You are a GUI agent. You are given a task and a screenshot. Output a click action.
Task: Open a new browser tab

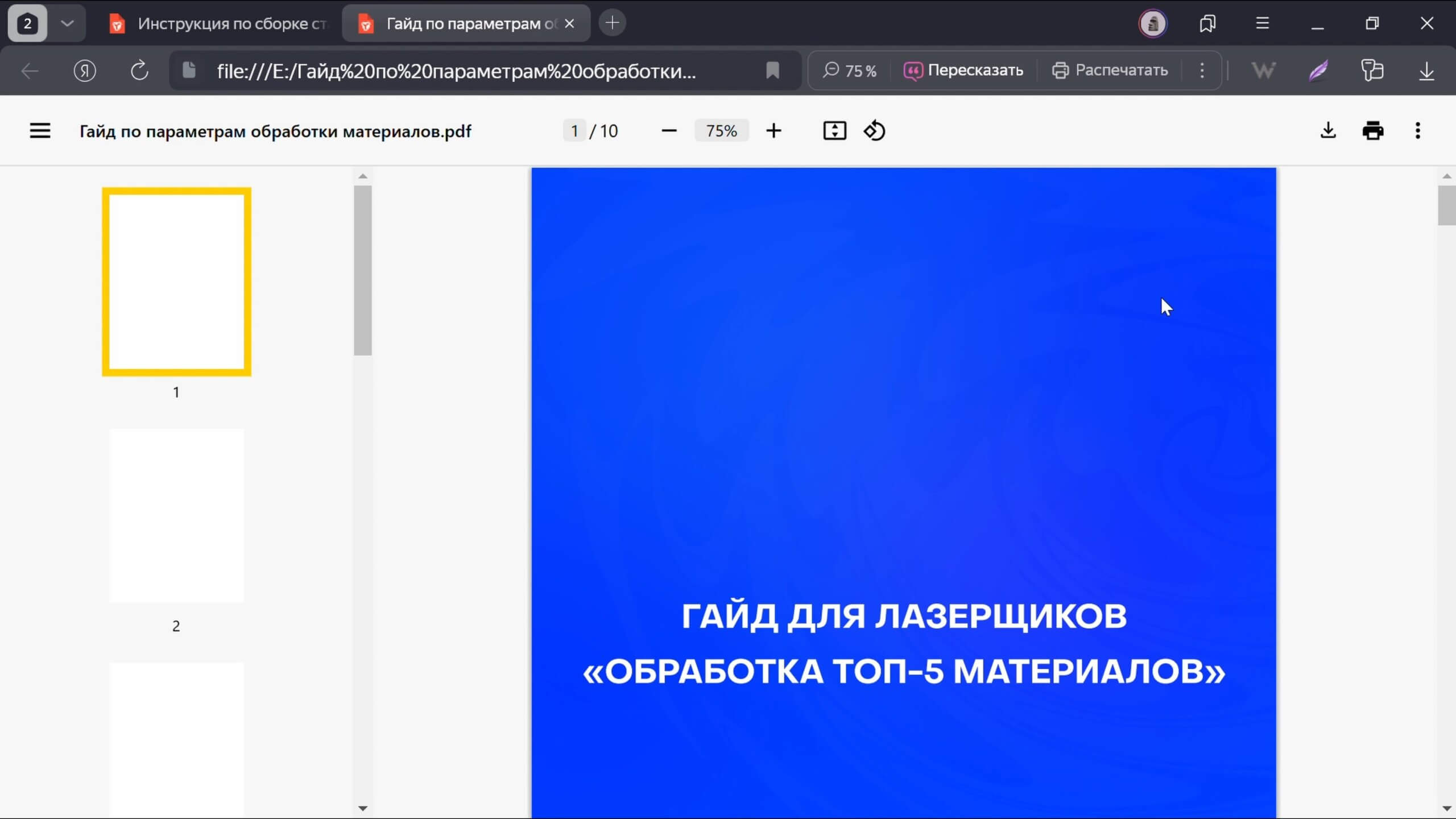coord(613,23)
